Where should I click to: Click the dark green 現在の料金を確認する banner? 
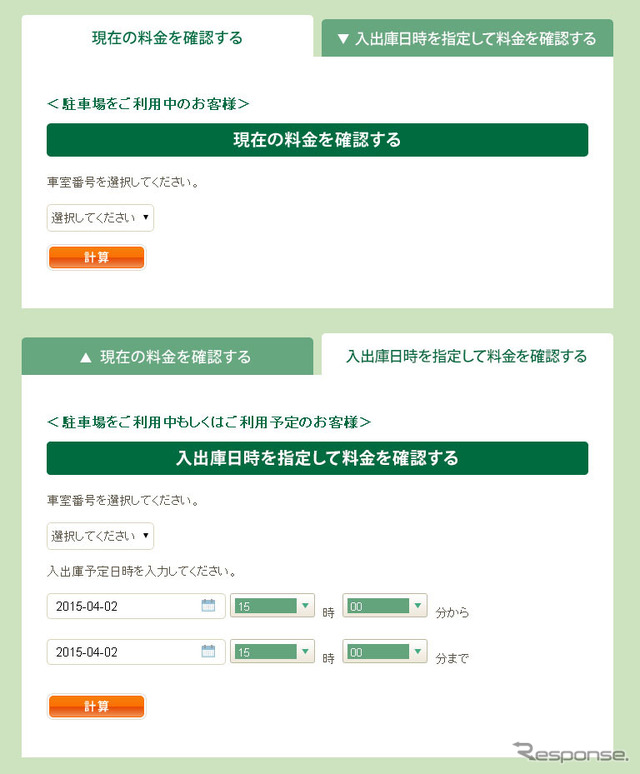(x=317, y=140)
